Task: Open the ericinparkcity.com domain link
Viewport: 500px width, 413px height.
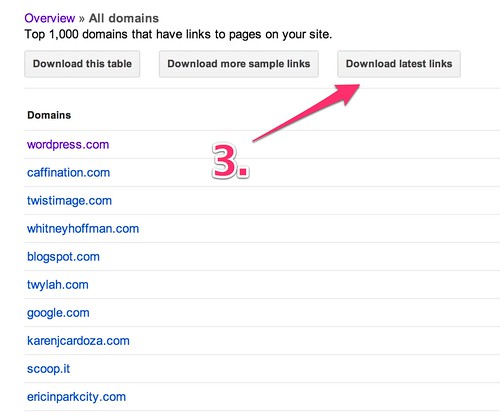Action: click(76, 397)
